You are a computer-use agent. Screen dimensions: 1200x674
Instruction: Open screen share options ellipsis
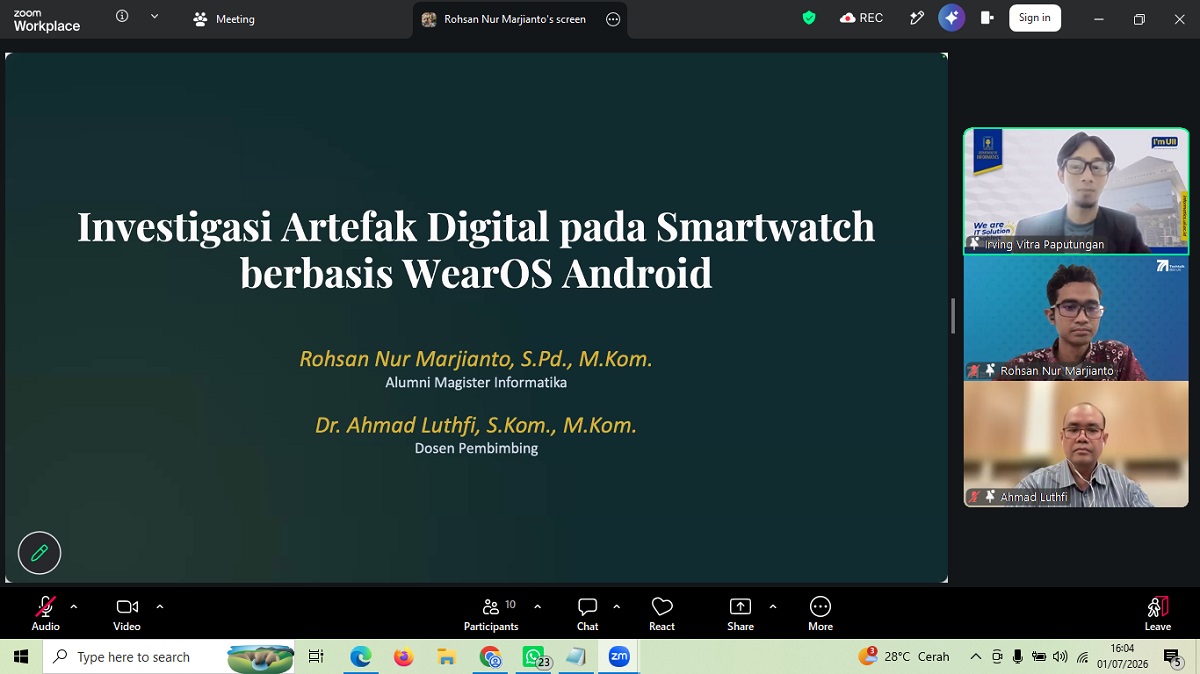click(x=613, y=19)
